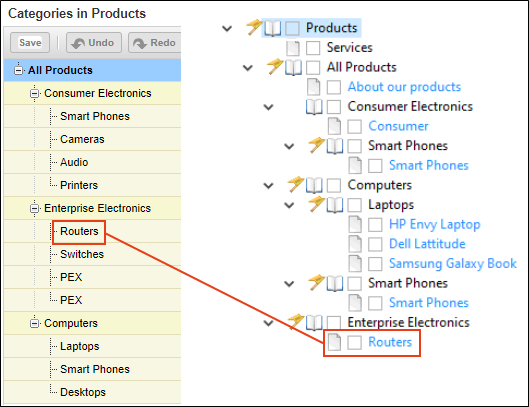Click the book icon beside Enterprise Electronics folder
Viewport: 529px width, 407px height.
click(x=314, y=323)
